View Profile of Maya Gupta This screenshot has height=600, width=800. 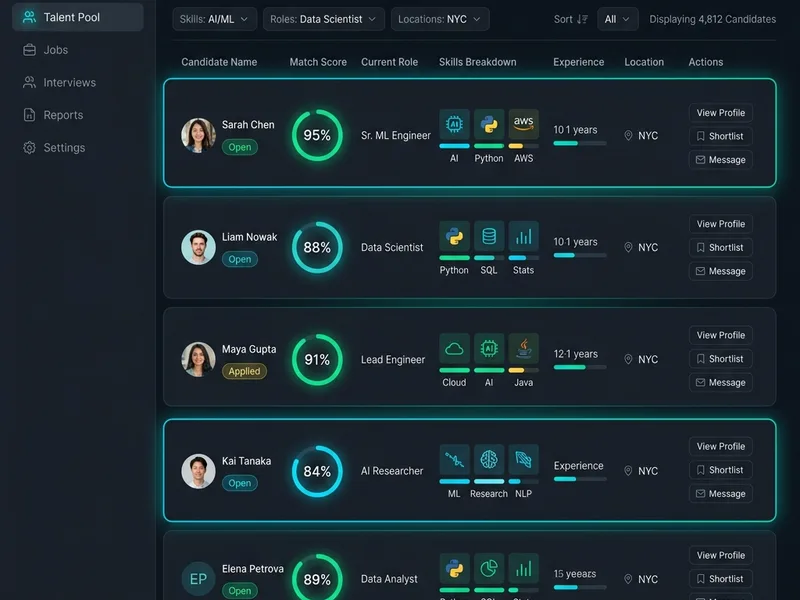pyautogui.click(x=720, y=335)
